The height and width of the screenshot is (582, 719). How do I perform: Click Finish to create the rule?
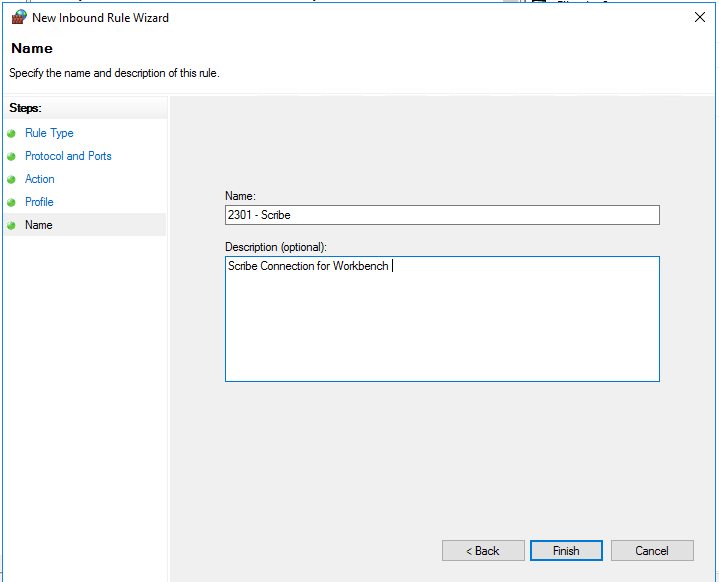click(566, 551)
